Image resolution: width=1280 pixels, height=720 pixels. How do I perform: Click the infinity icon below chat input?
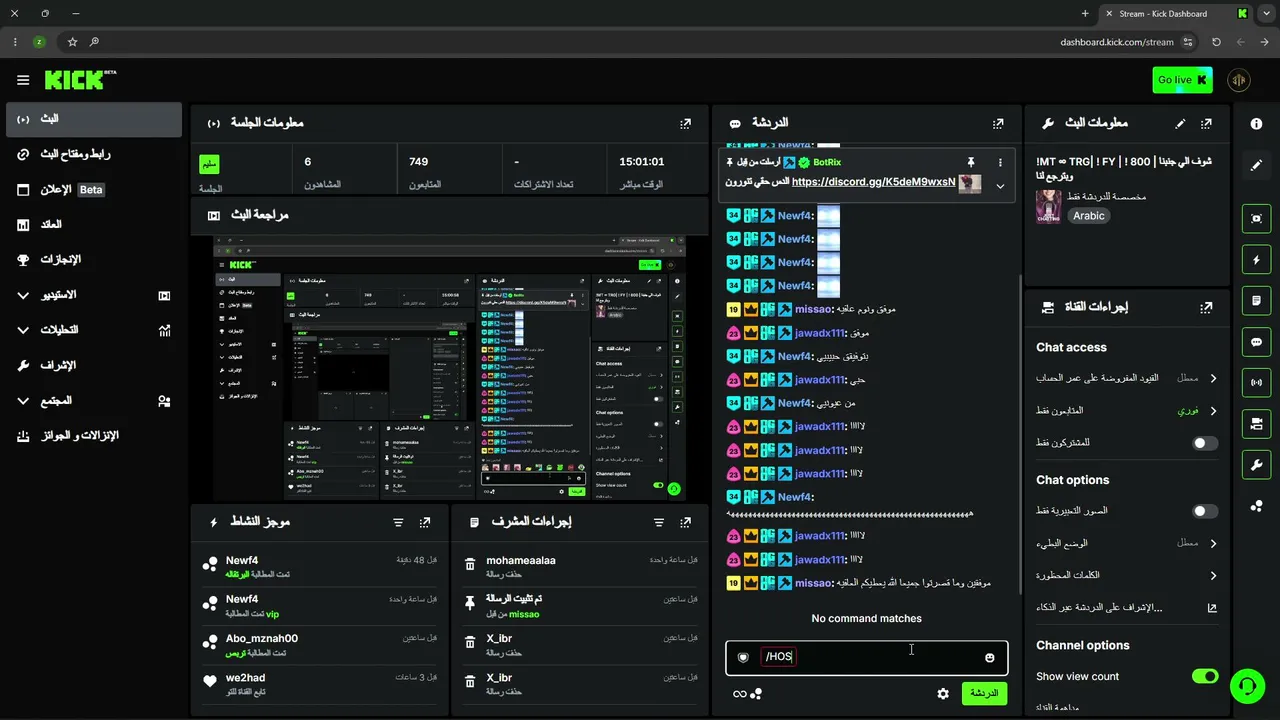tap(740, 694)
